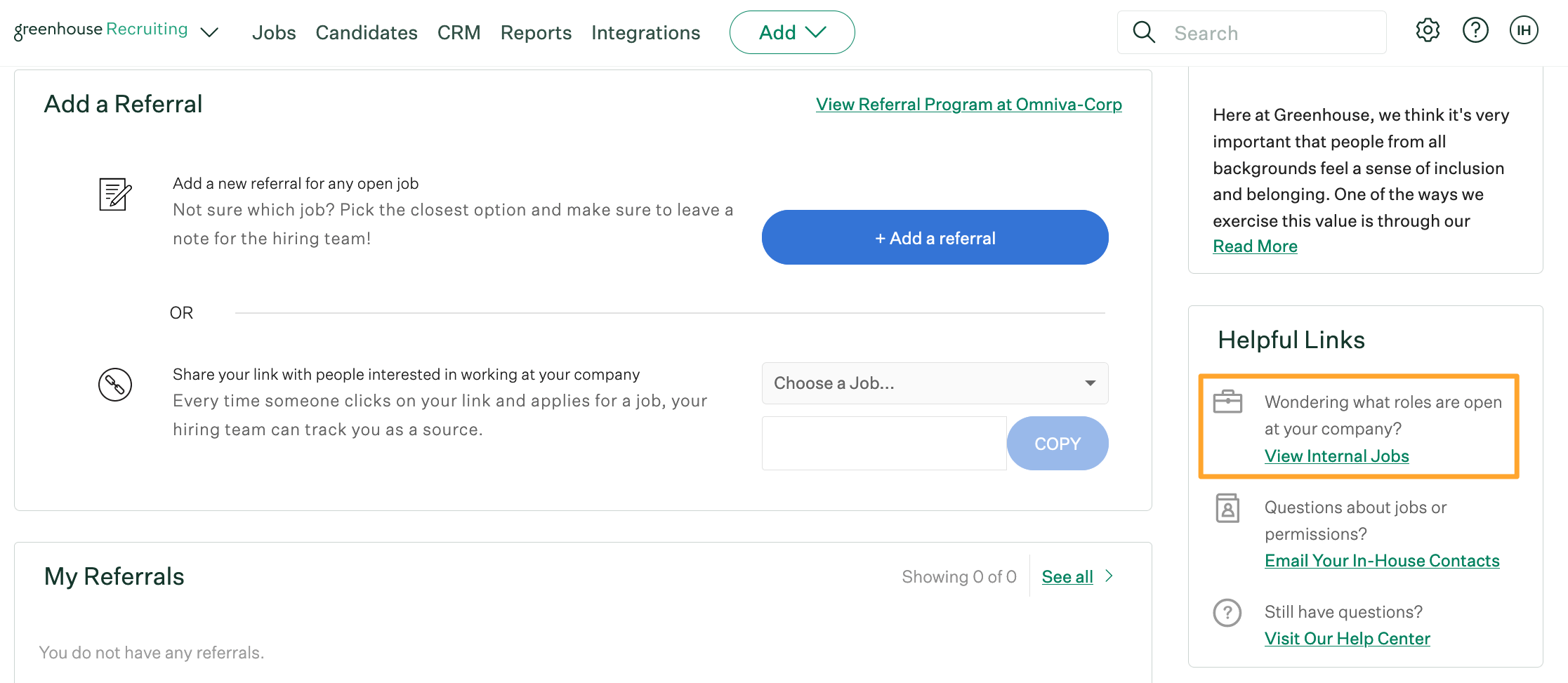The image size is (1568, 683).
Task: Click the circled question icon above Visit Our Help Center
Action: 1227,612
